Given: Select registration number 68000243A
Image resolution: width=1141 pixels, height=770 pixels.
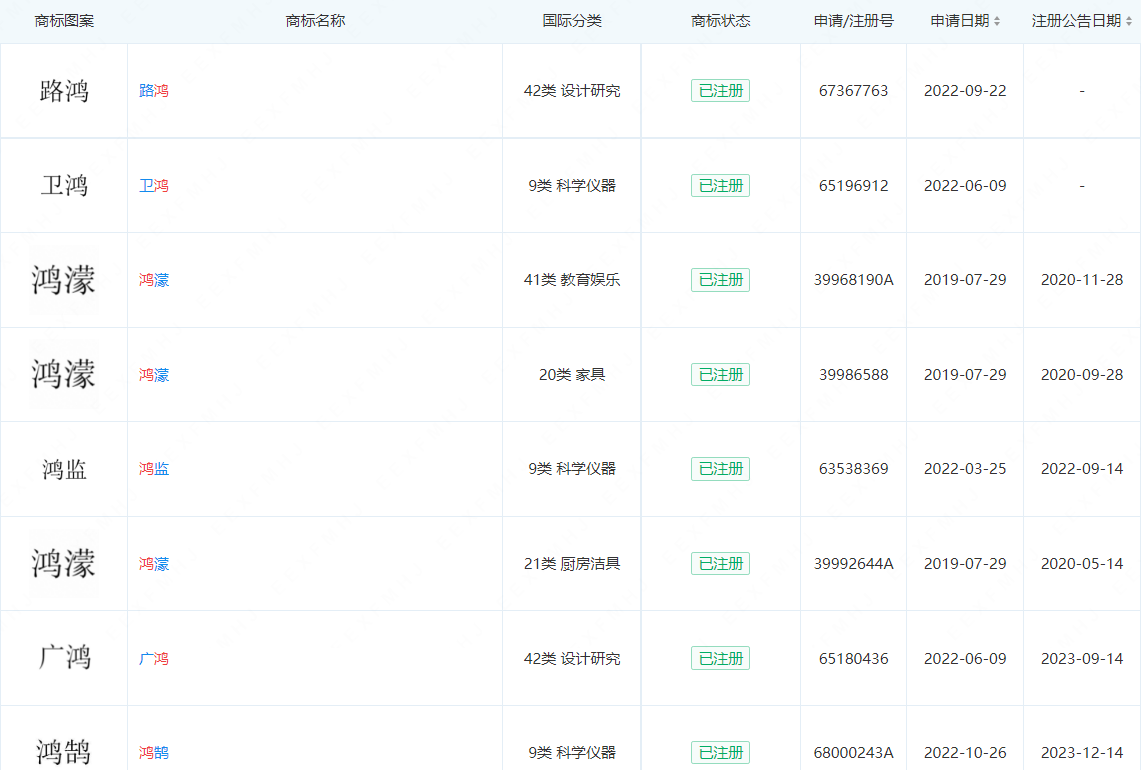Looking at the screenshot, I should 854,753.
